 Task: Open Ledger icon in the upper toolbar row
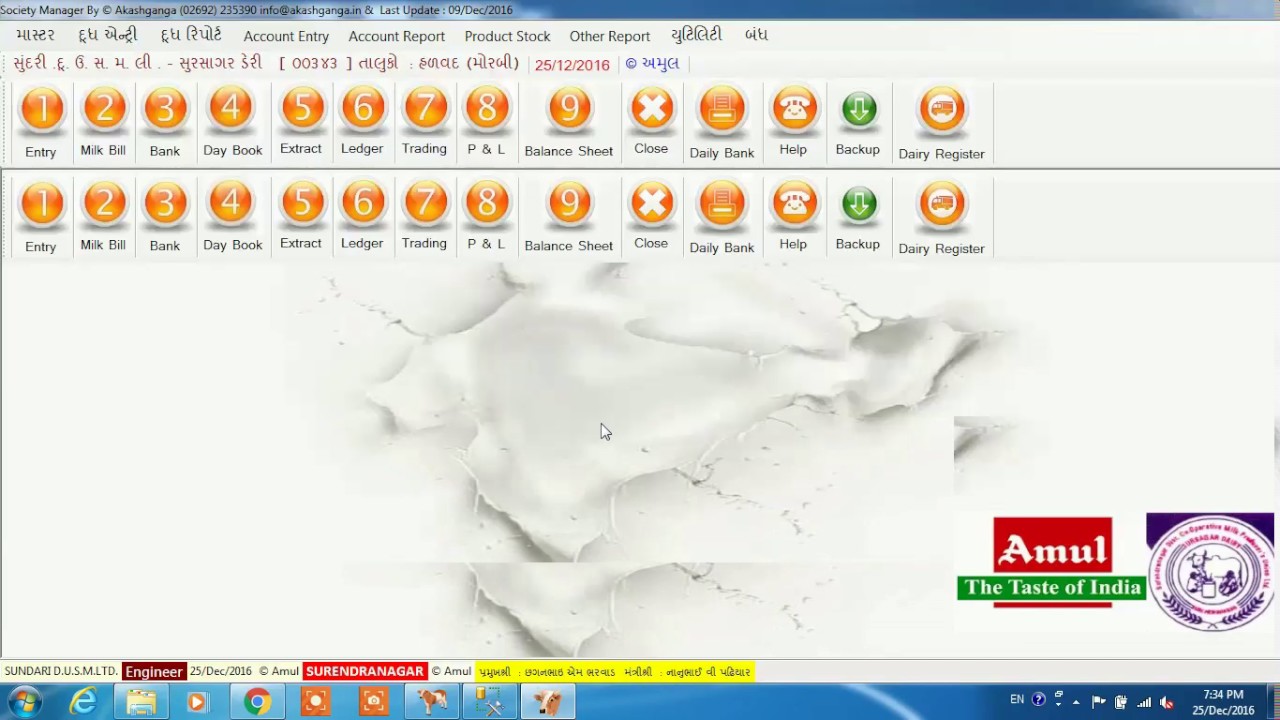click(362, 122)
